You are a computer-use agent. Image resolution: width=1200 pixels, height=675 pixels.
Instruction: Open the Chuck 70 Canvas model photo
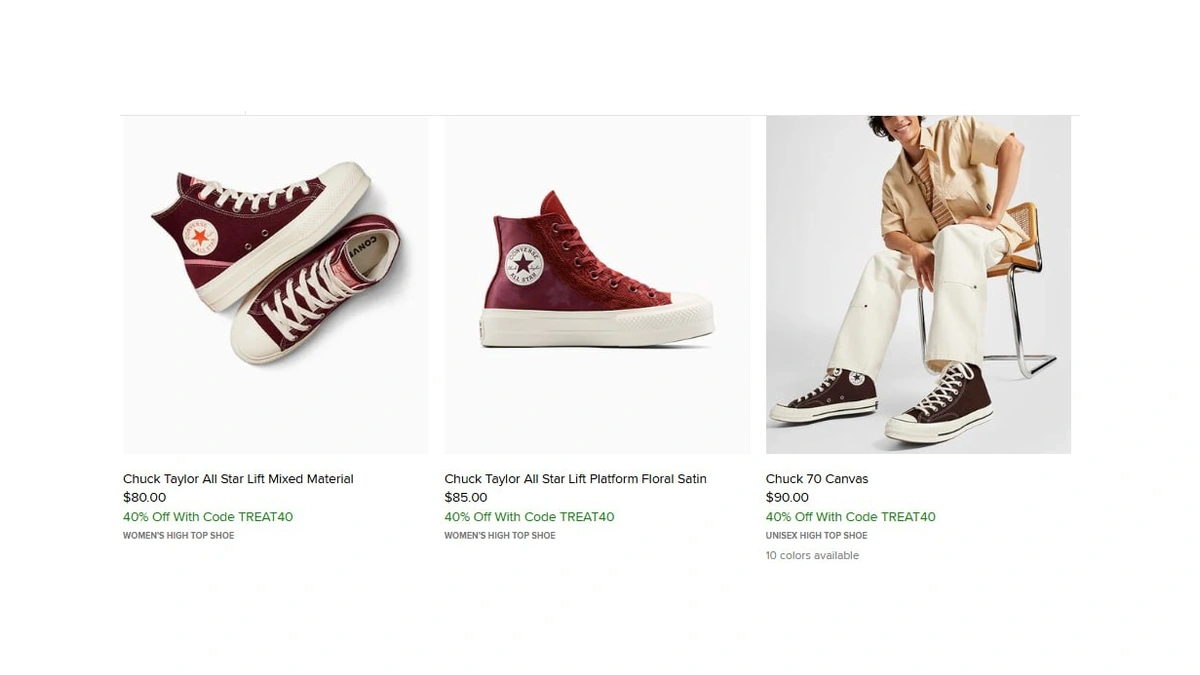(x=918, y=284)
